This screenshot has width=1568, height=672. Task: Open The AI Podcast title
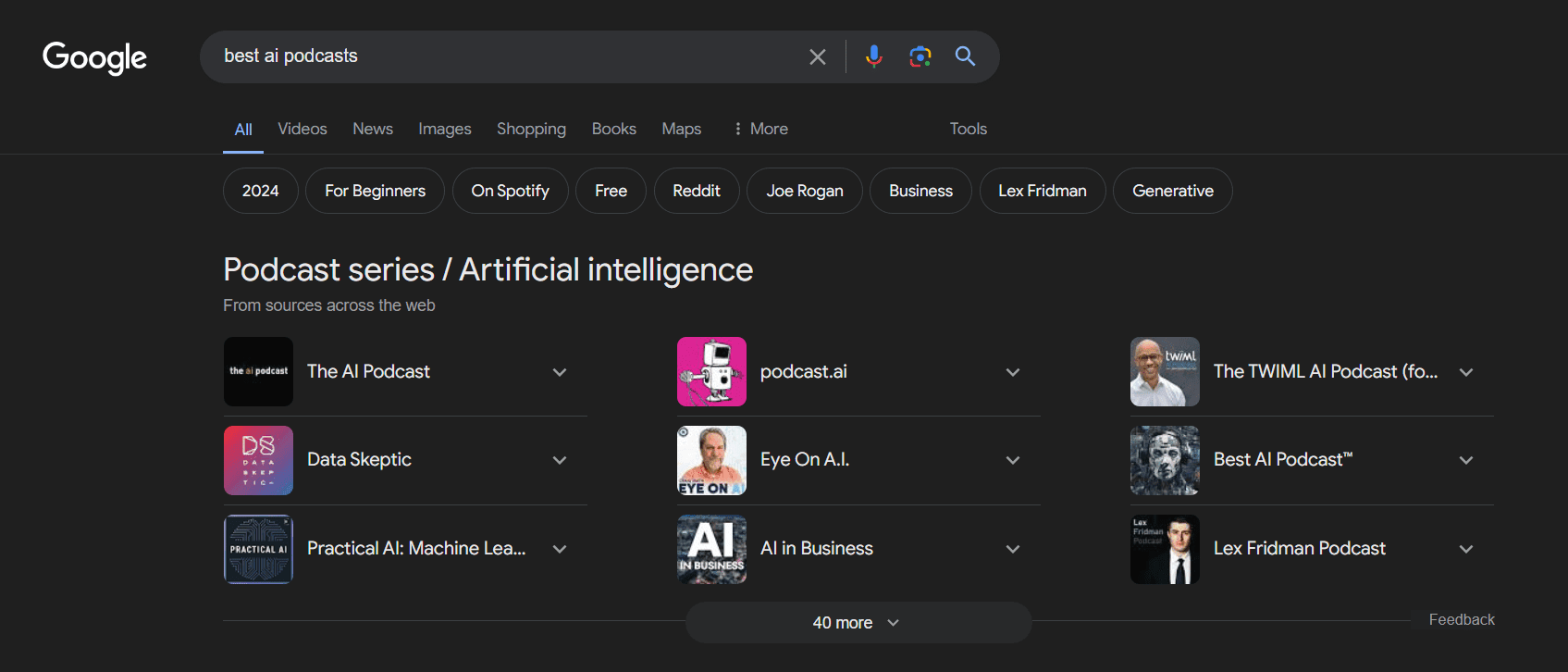pyautogui.click(x=368, y=371)
